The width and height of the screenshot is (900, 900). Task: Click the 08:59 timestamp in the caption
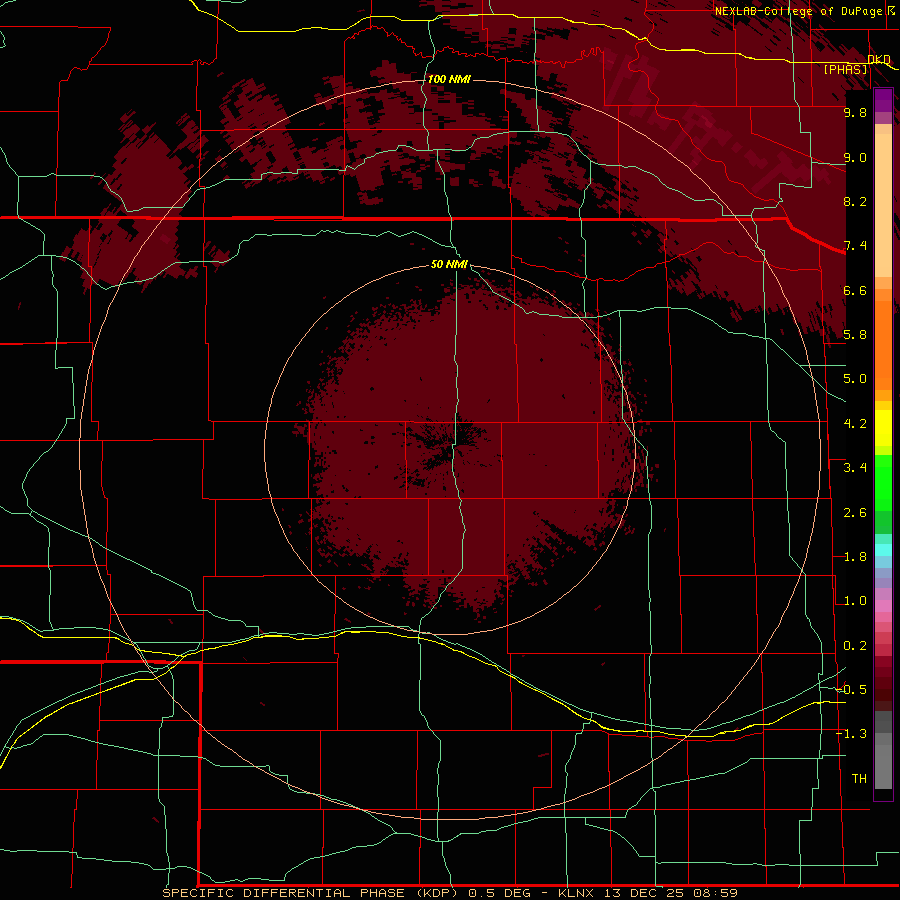pos(715,893)
